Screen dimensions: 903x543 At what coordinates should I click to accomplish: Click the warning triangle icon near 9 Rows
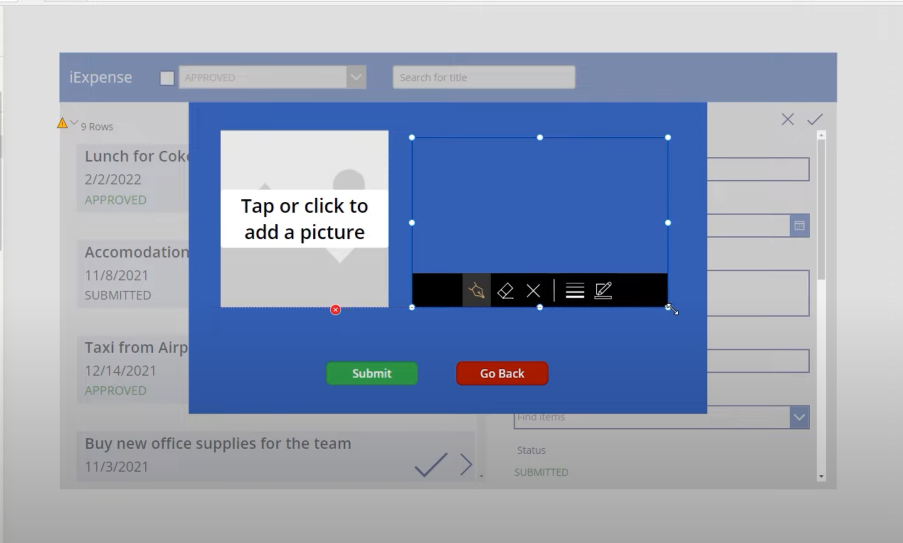[62, 123]
